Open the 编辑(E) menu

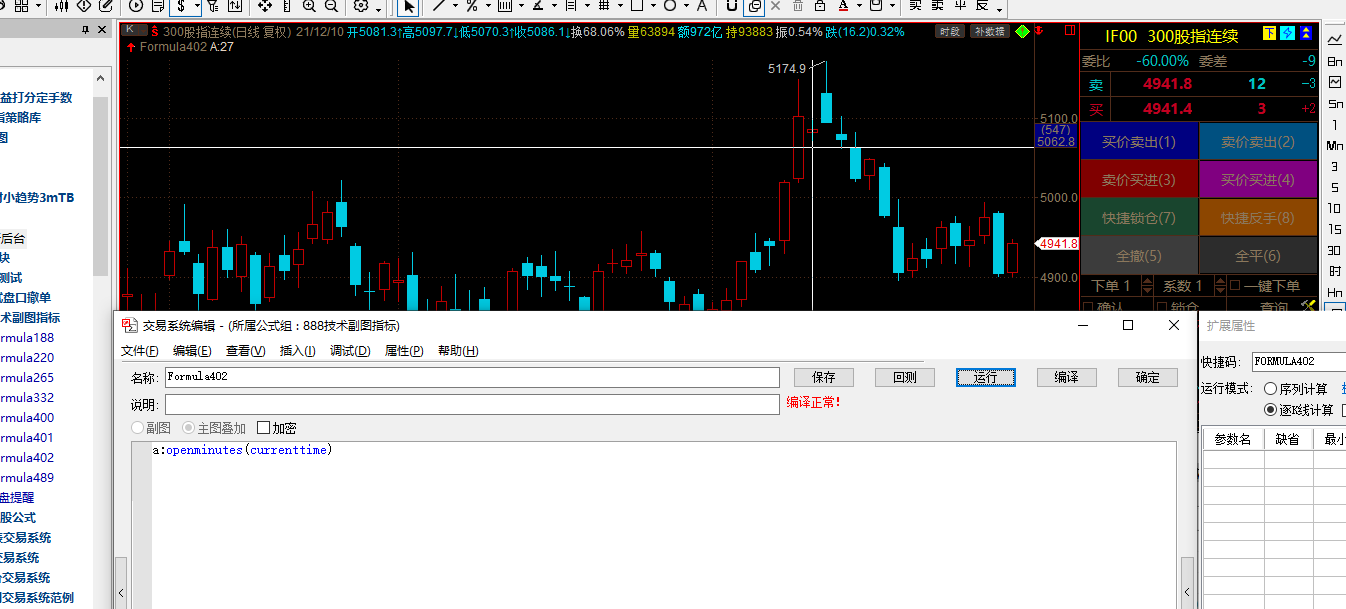pyautogui.click(x=192, y=351)
